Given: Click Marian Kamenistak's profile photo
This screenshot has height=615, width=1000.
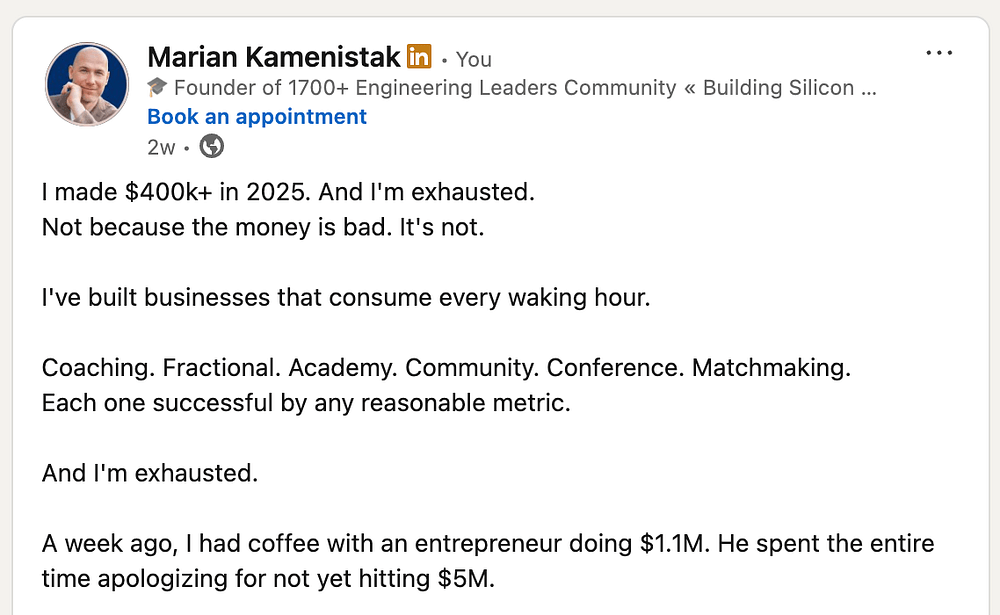Looking at the screenshot, I should (87, 85).
